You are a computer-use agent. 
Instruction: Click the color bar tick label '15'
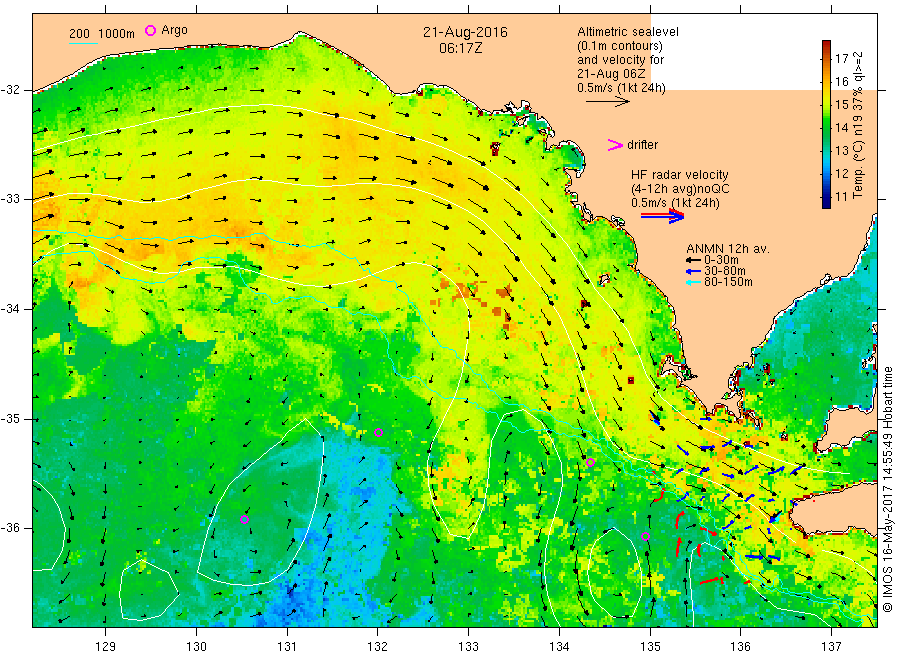[841, 104]
